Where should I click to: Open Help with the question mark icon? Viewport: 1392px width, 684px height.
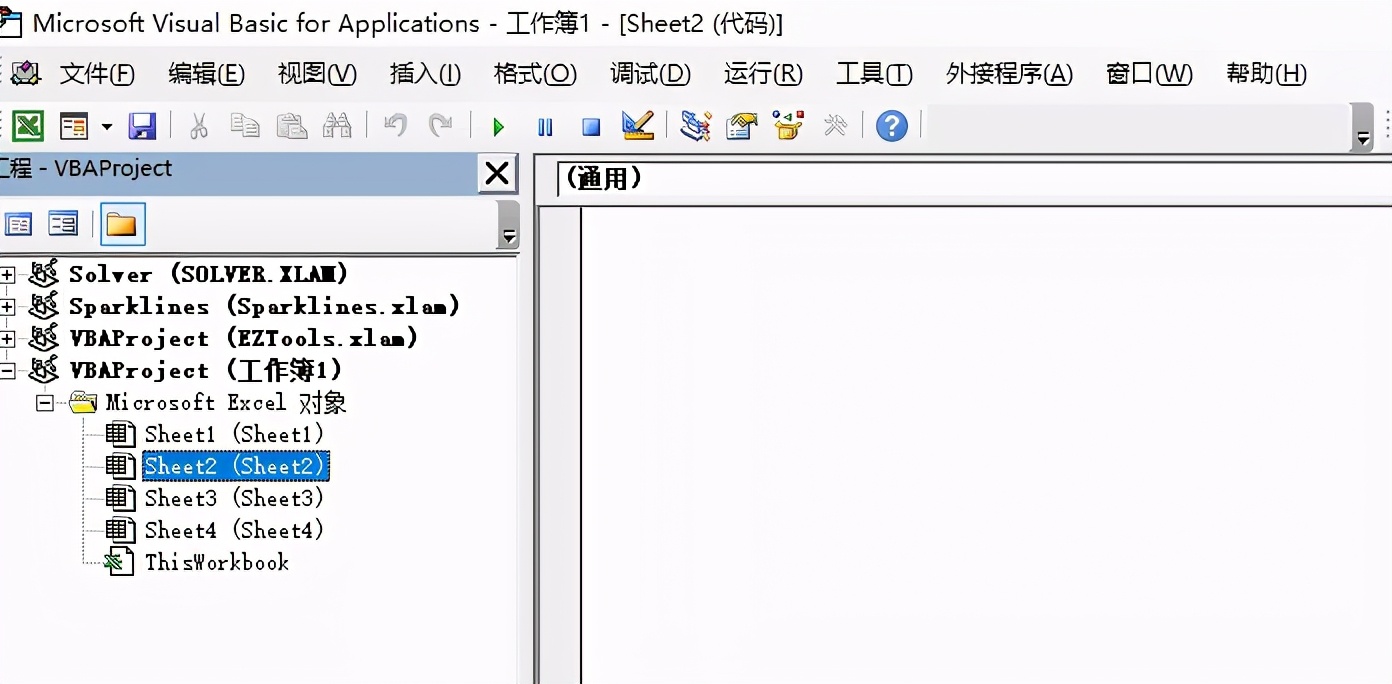tap(892, 126)
